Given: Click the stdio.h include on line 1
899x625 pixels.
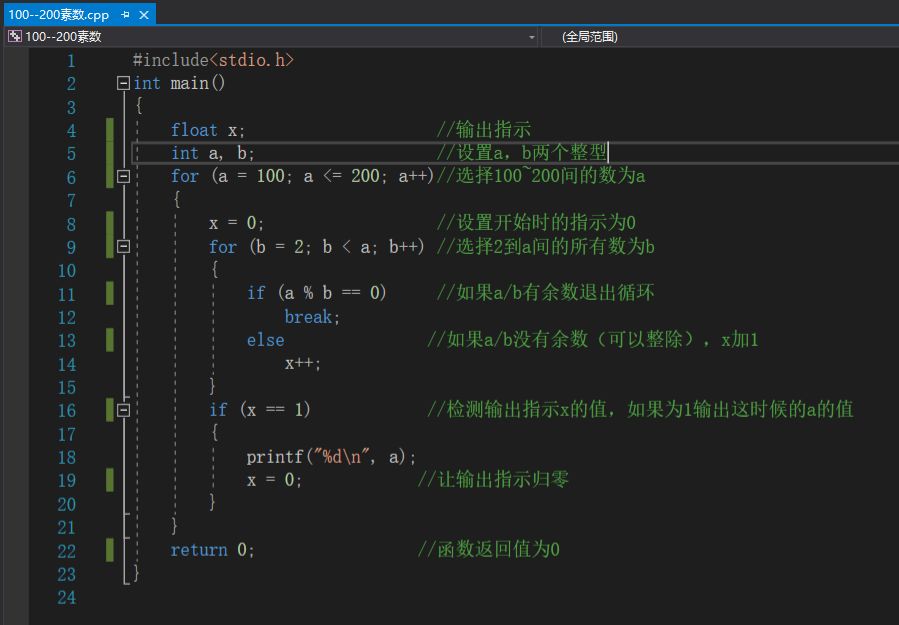Looking at the screenshot, I should pyautogui.click(x=251, y=60).
